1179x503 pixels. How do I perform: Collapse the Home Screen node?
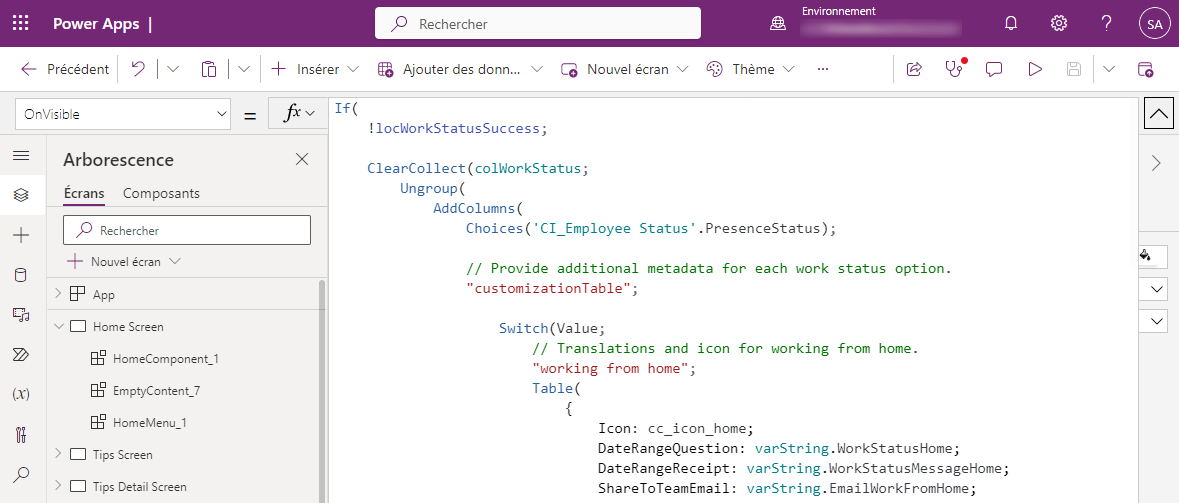pyautogui.click(x=59, y=326)
